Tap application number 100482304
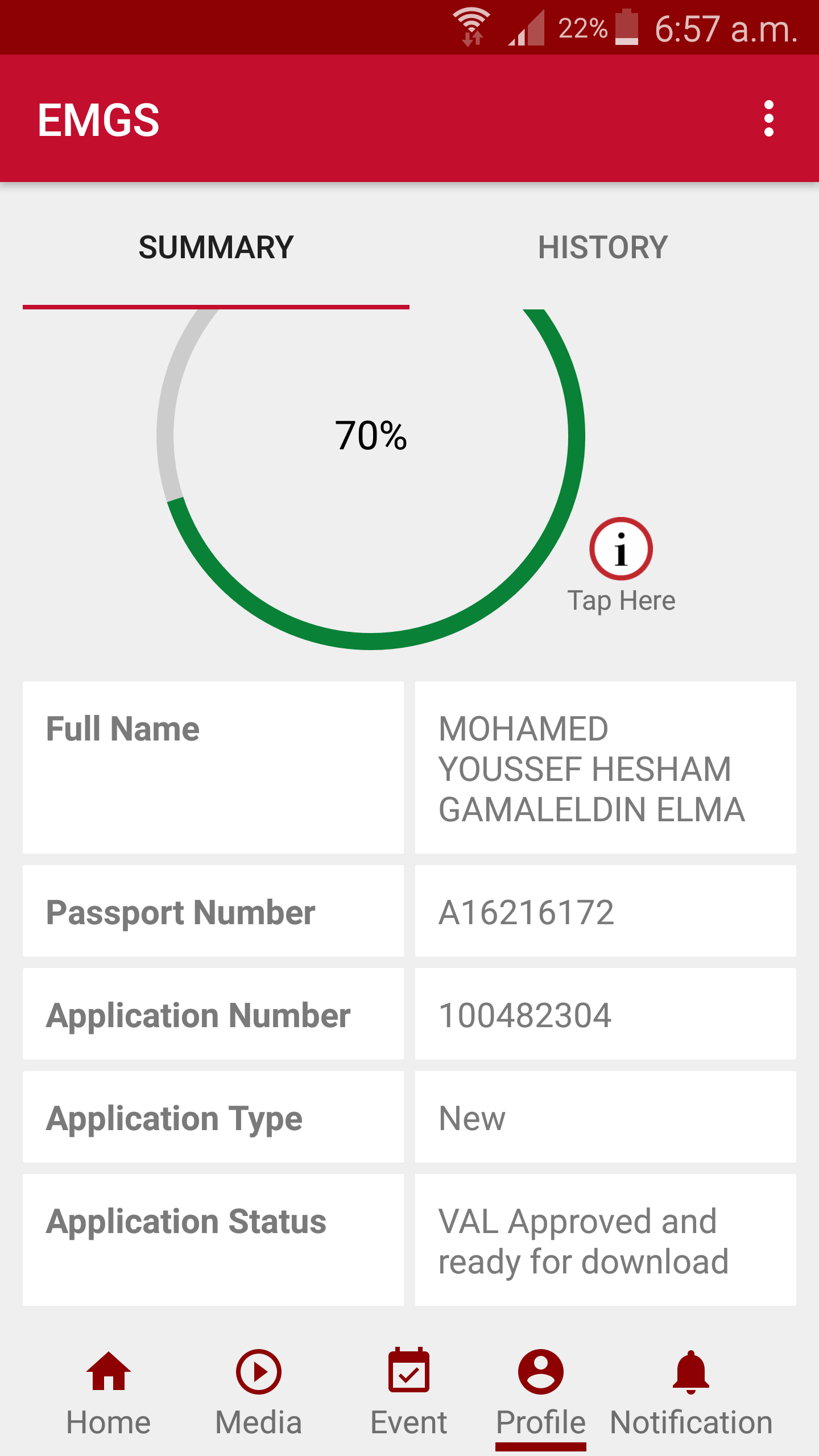This screenshot has width=819, height=1456. click(525, 1015)
